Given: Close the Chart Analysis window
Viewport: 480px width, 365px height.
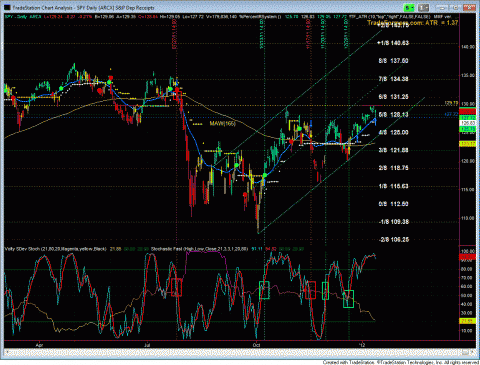Looking at the screenshot, I should 470,7.
